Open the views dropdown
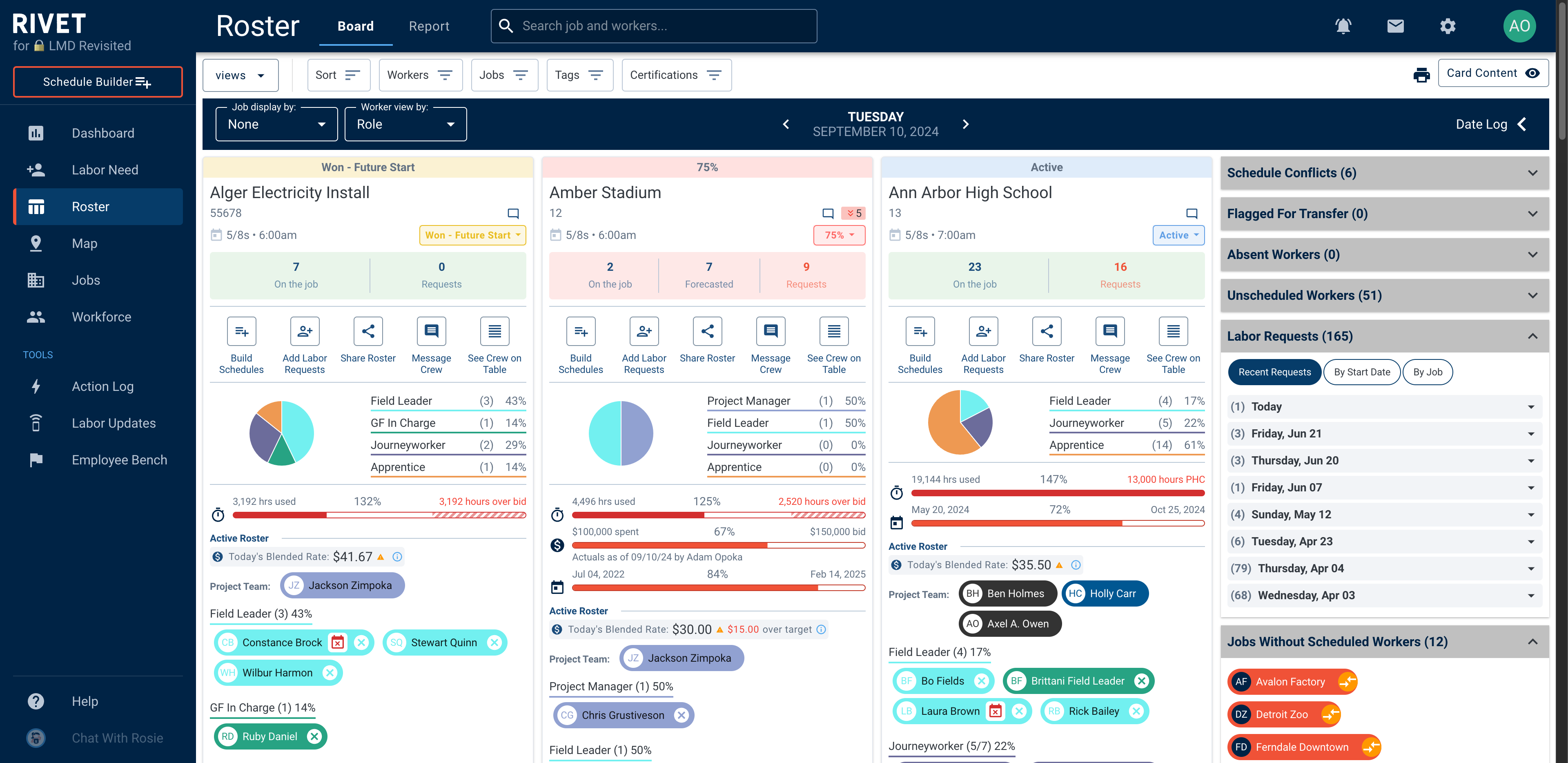The width and height of the screenshot is (1568, 763). (241, 75)
